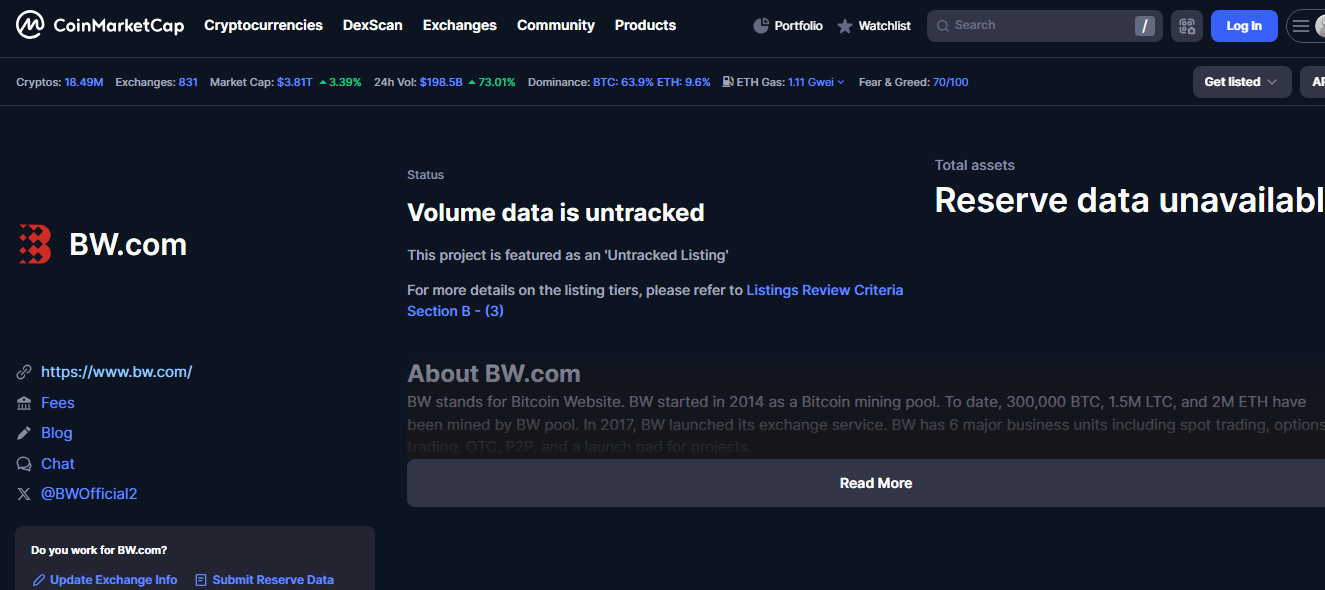Click Cryptos count 18.49M
Image resolution: width=1325 pixels, height=590 pixels.
84,82
